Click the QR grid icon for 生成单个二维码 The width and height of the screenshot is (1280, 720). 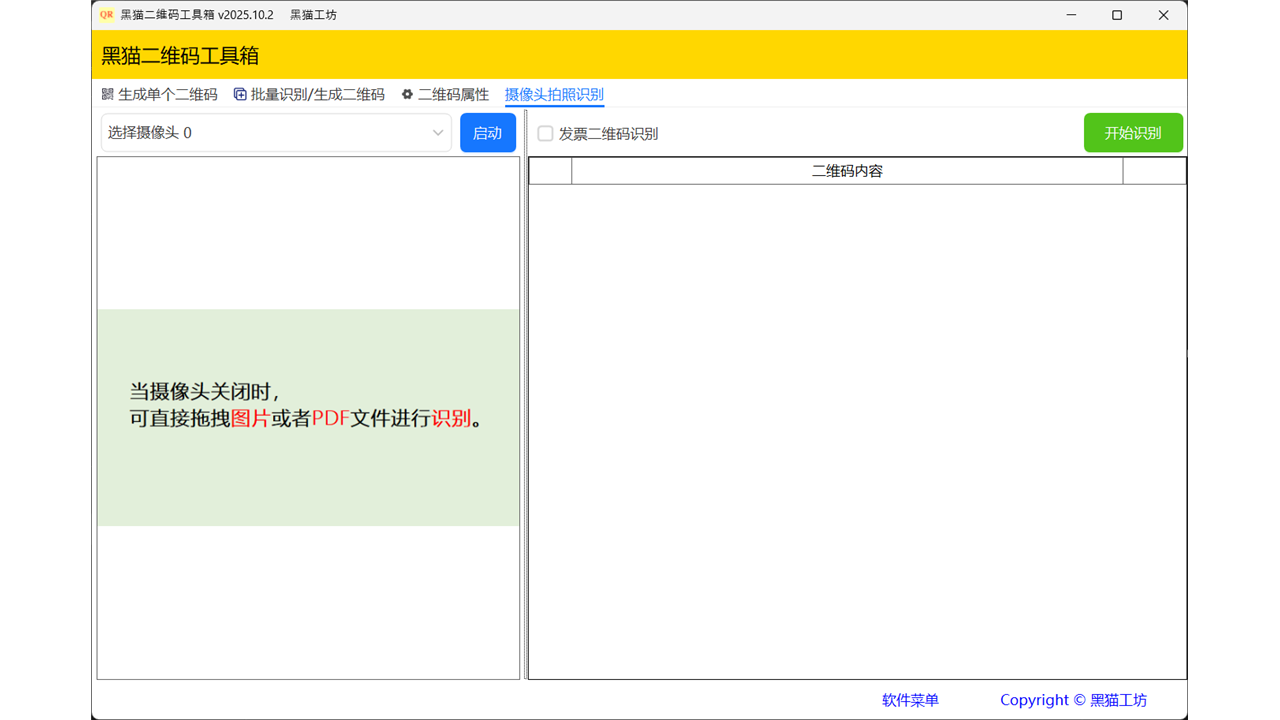108,95
